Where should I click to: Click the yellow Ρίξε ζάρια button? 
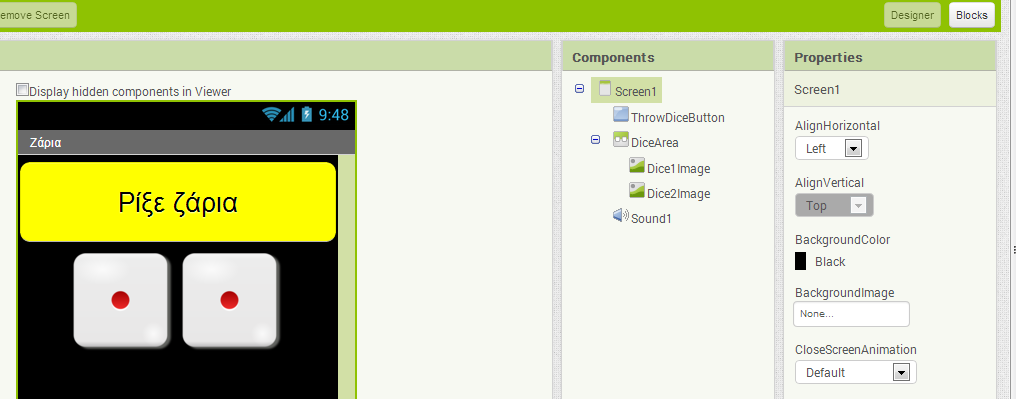(178, 202)
